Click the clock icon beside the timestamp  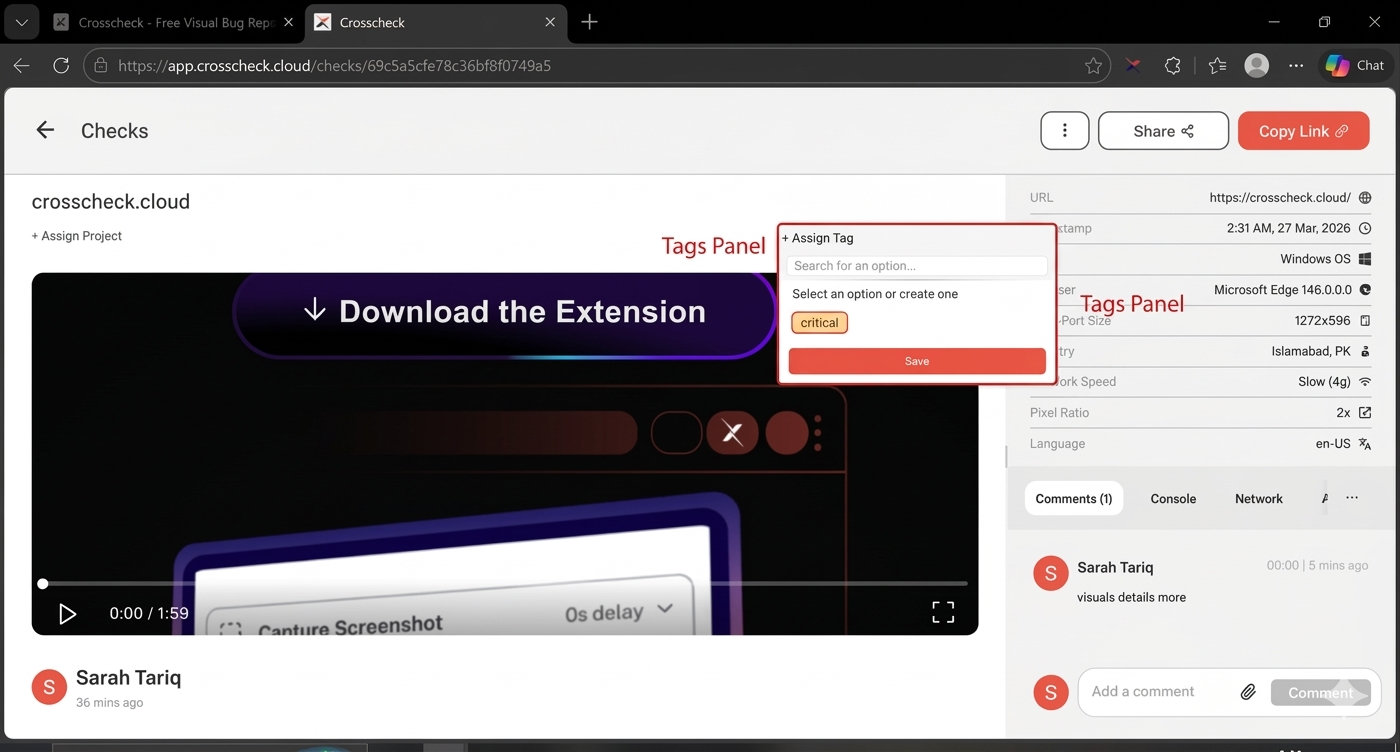click(x=1366, y=228)
